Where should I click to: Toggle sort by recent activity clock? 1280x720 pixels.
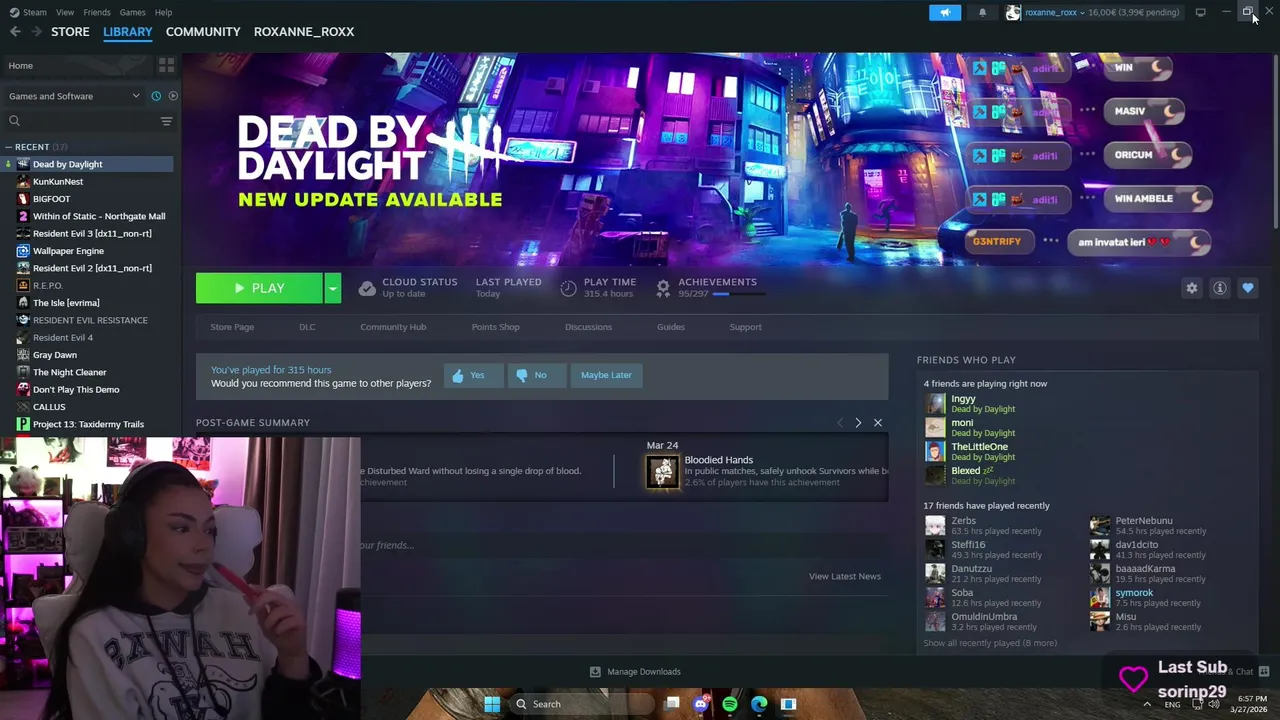pos(156,96)
